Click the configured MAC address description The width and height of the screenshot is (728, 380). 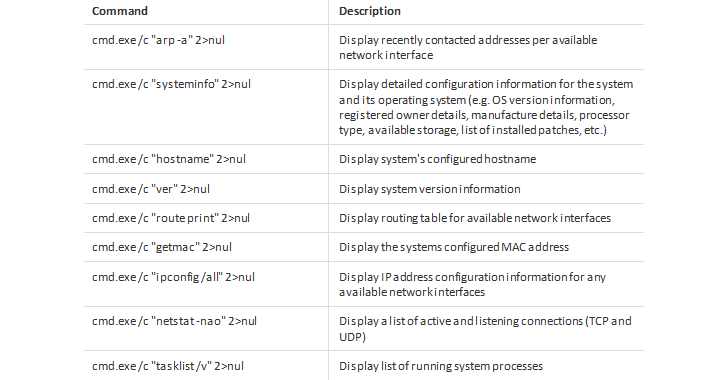(454, 247)
